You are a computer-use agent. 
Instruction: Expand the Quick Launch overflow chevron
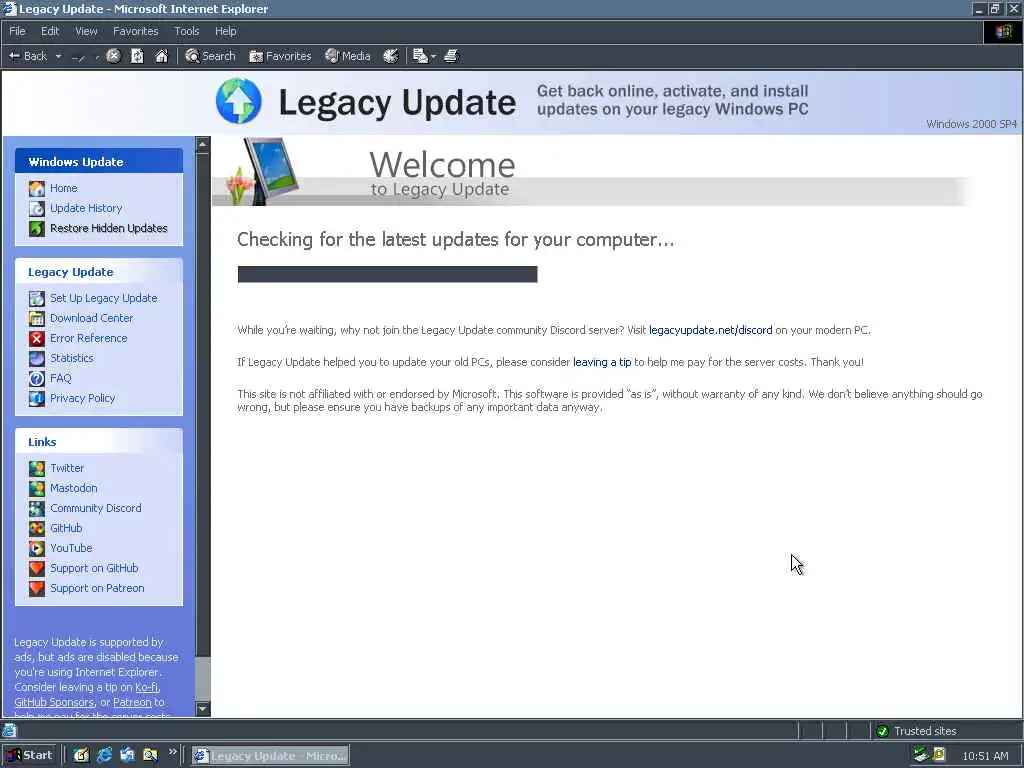[172, 752]
